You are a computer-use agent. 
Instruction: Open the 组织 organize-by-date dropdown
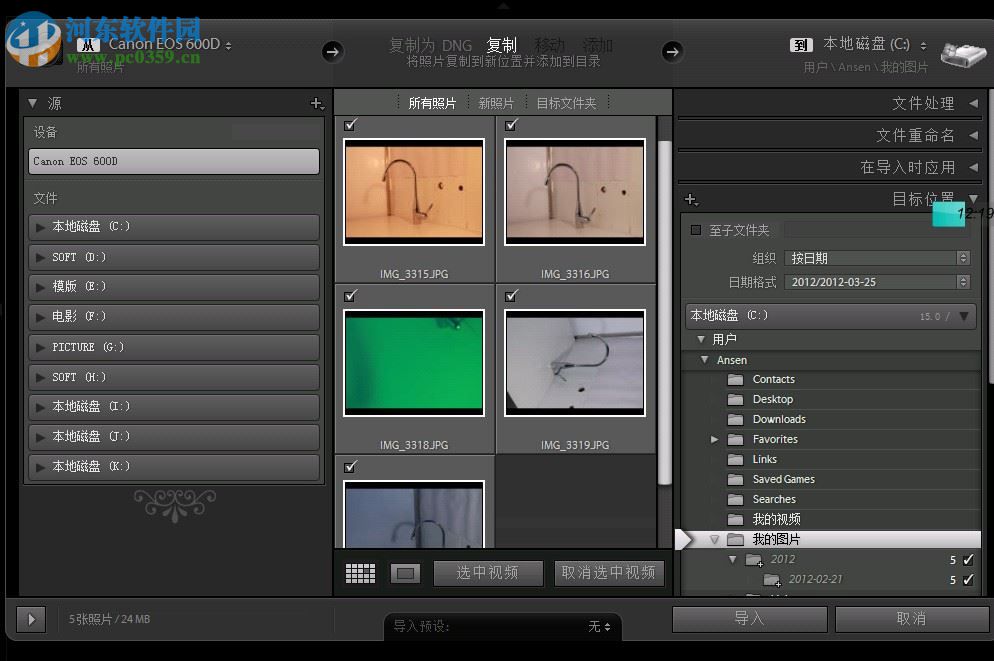pyautogui.click(x=878, y=257)
